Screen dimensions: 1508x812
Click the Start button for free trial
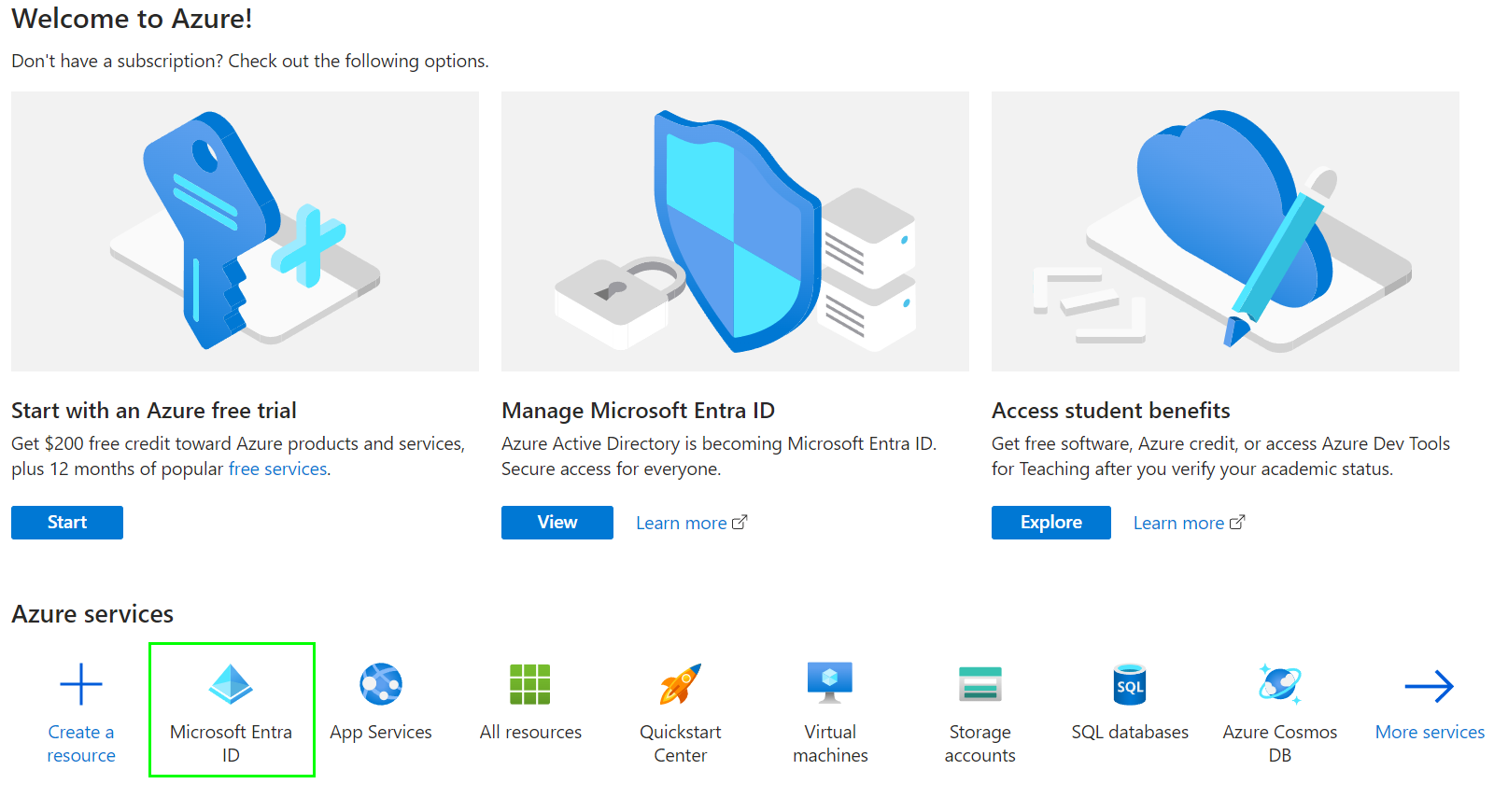click(x=66, y=522)
